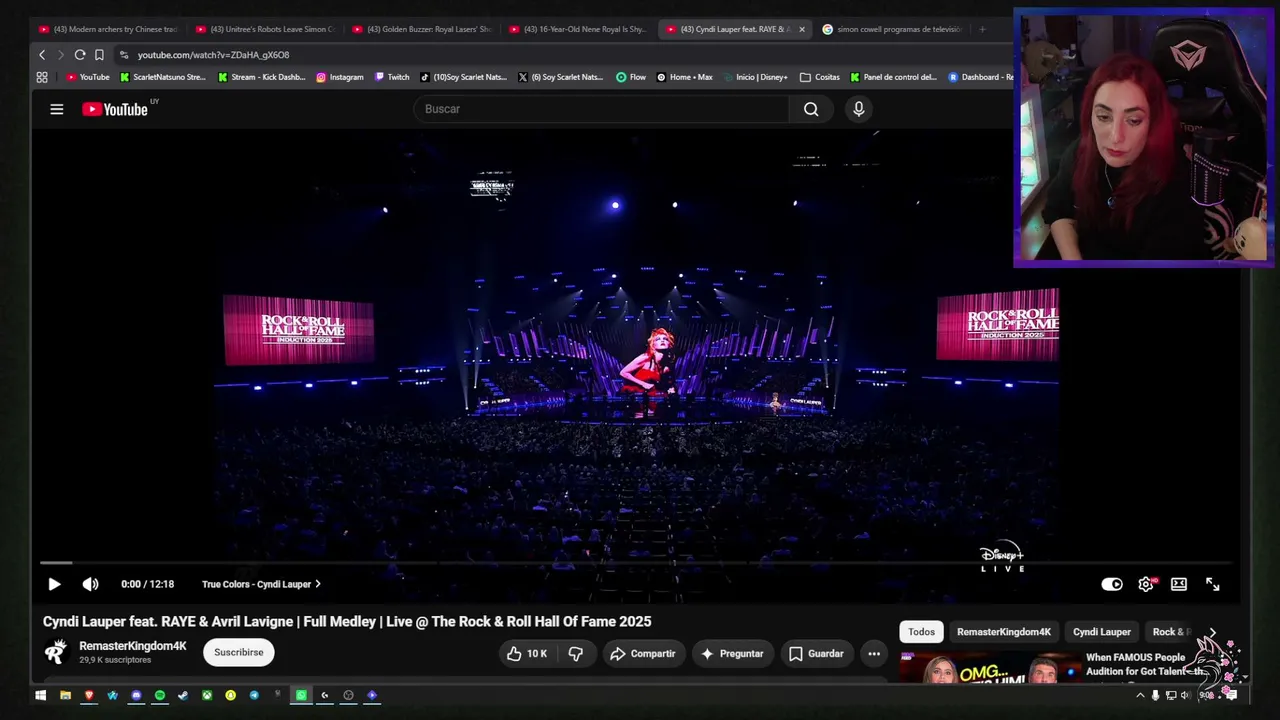Open the YouTube guide hamburger menu
Viewport: 1280px width, 720px height.
coord(57,109)
